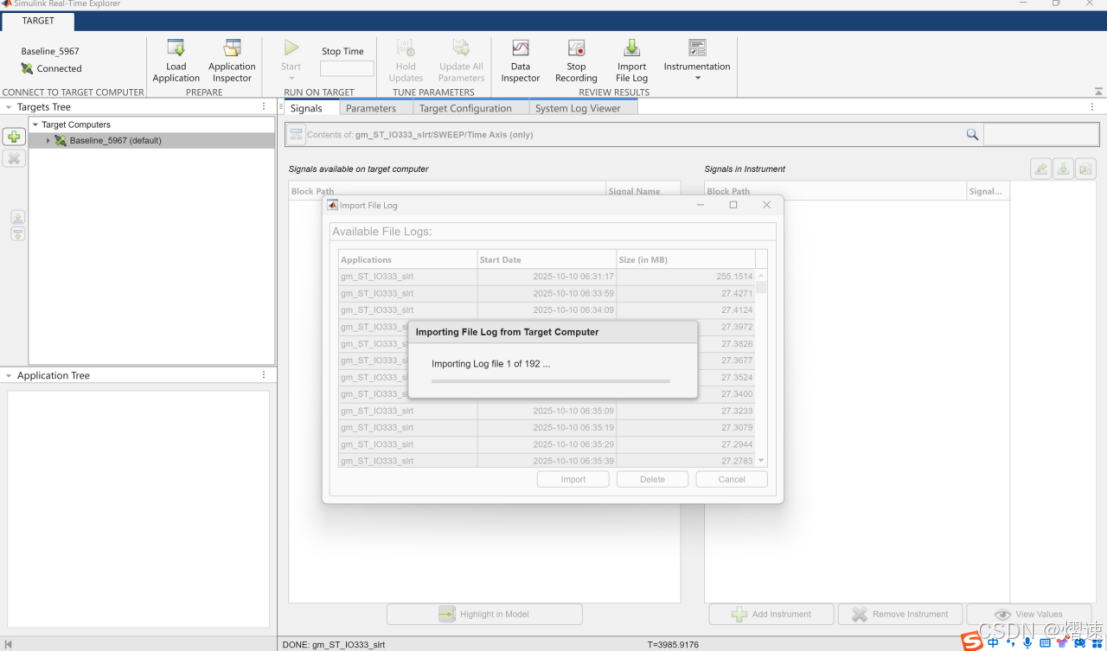Select the log row dated 2025-10-10 06:35:39

pyautogui.click(x=547, y=461)
